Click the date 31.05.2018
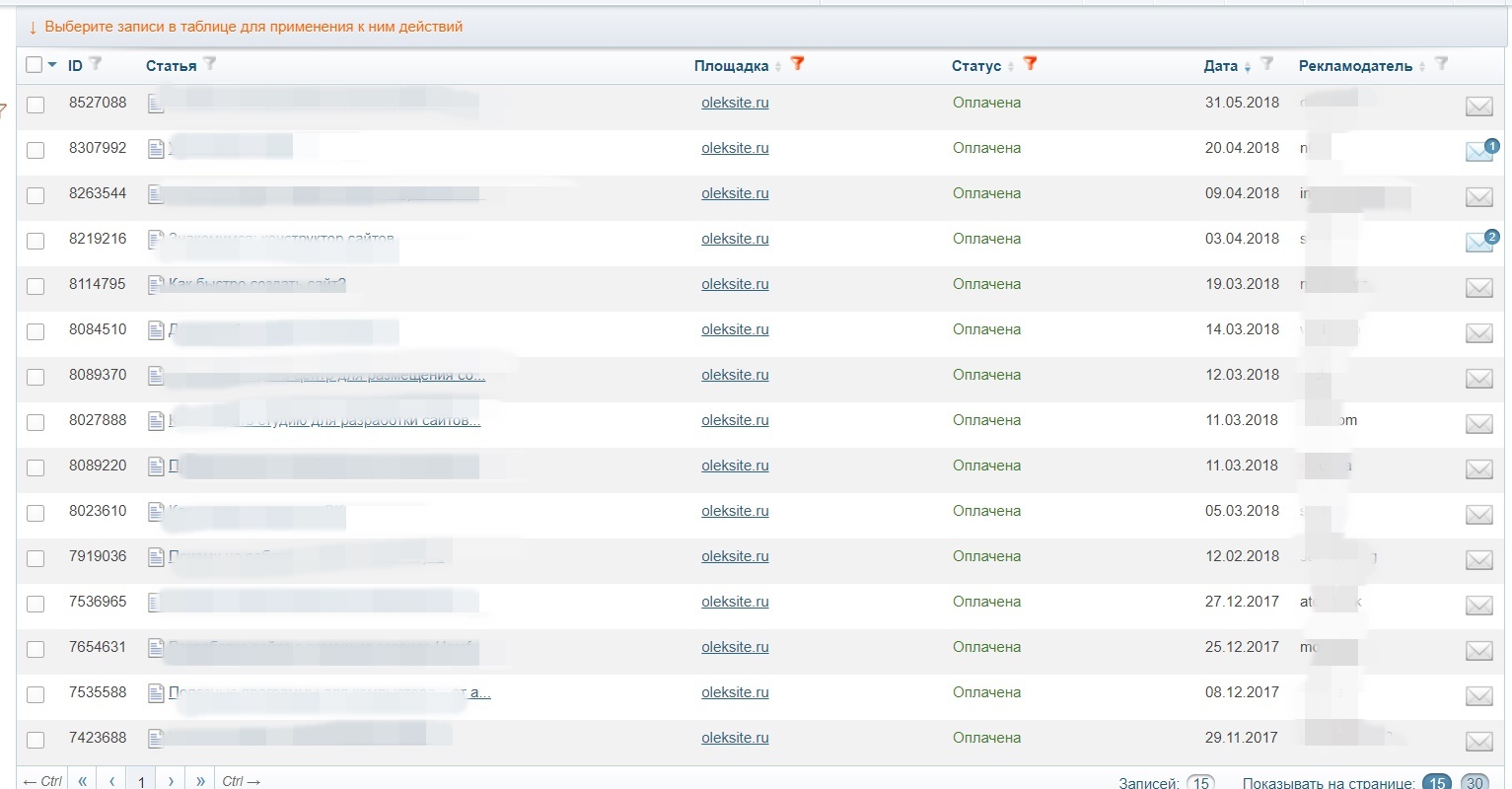 (x=1242, y=103)
